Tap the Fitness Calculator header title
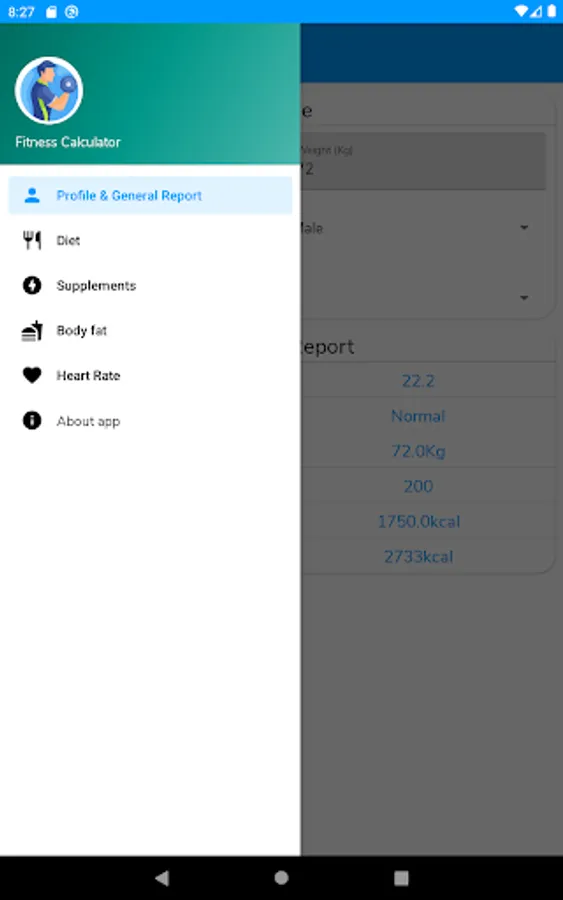Screen dimensions: 563x900 coord(68,142)
